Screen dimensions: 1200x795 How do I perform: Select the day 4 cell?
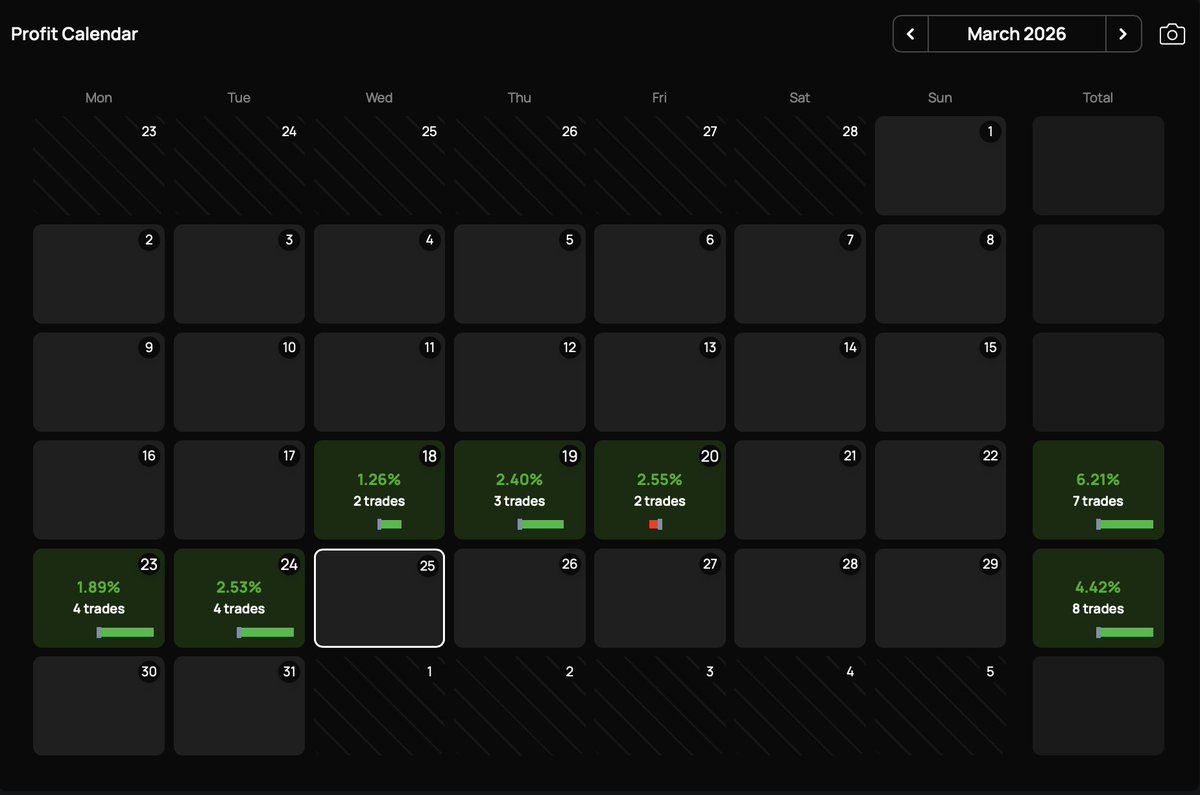379,273
